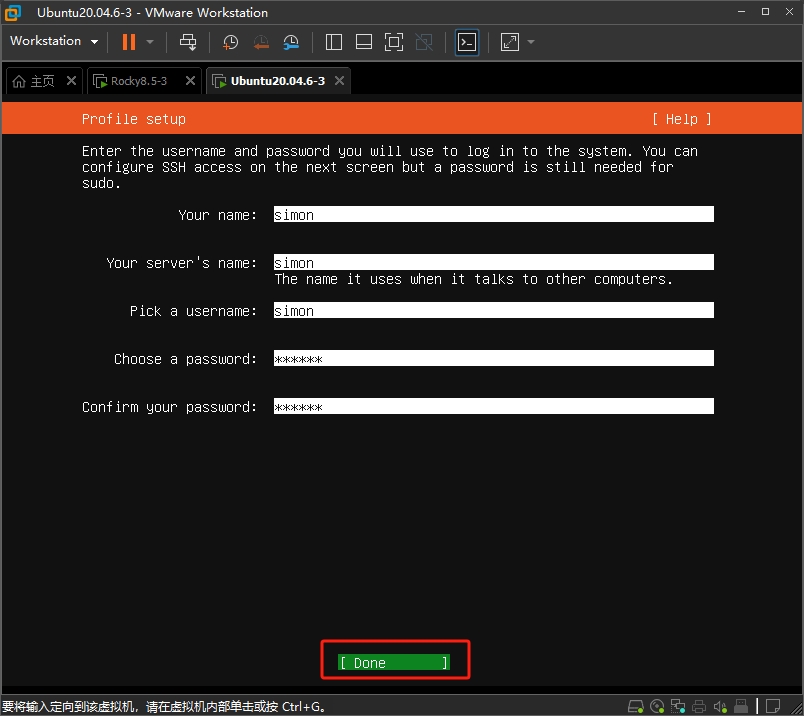Open the installer Help menu

(x=681, y=119)
